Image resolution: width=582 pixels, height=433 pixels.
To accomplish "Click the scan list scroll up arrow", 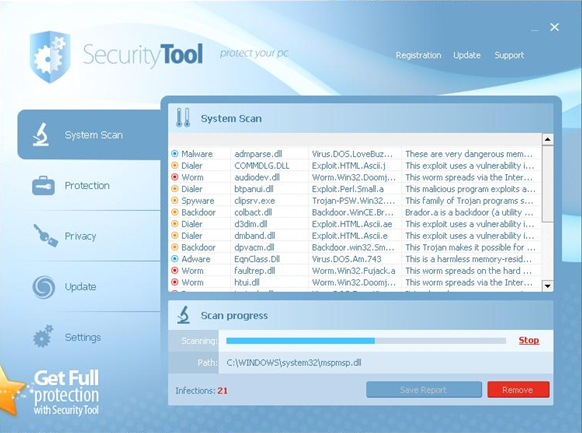I will [547, 140].
